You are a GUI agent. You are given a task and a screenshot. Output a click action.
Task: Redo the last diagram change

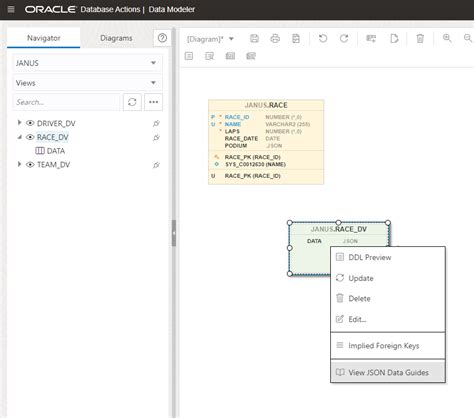(x=344, y=38)
